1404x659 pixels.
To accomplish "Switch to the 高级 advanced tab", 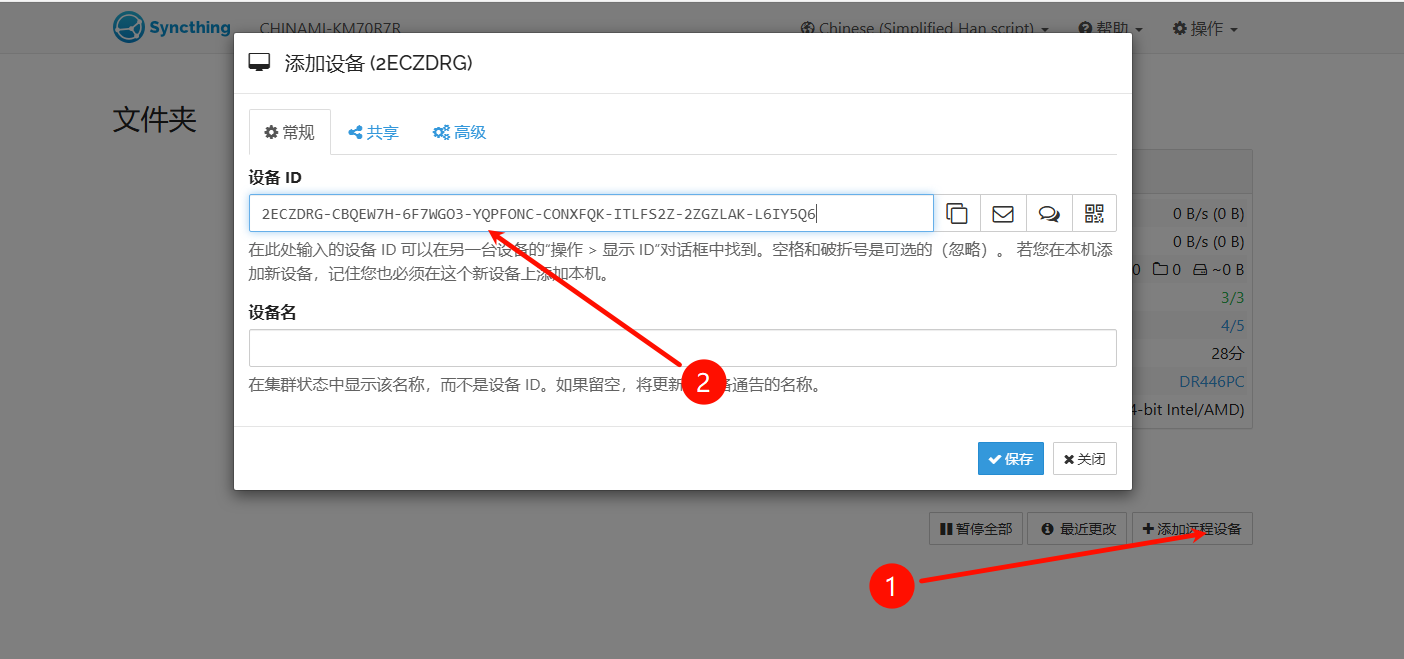I will point(459,132).
